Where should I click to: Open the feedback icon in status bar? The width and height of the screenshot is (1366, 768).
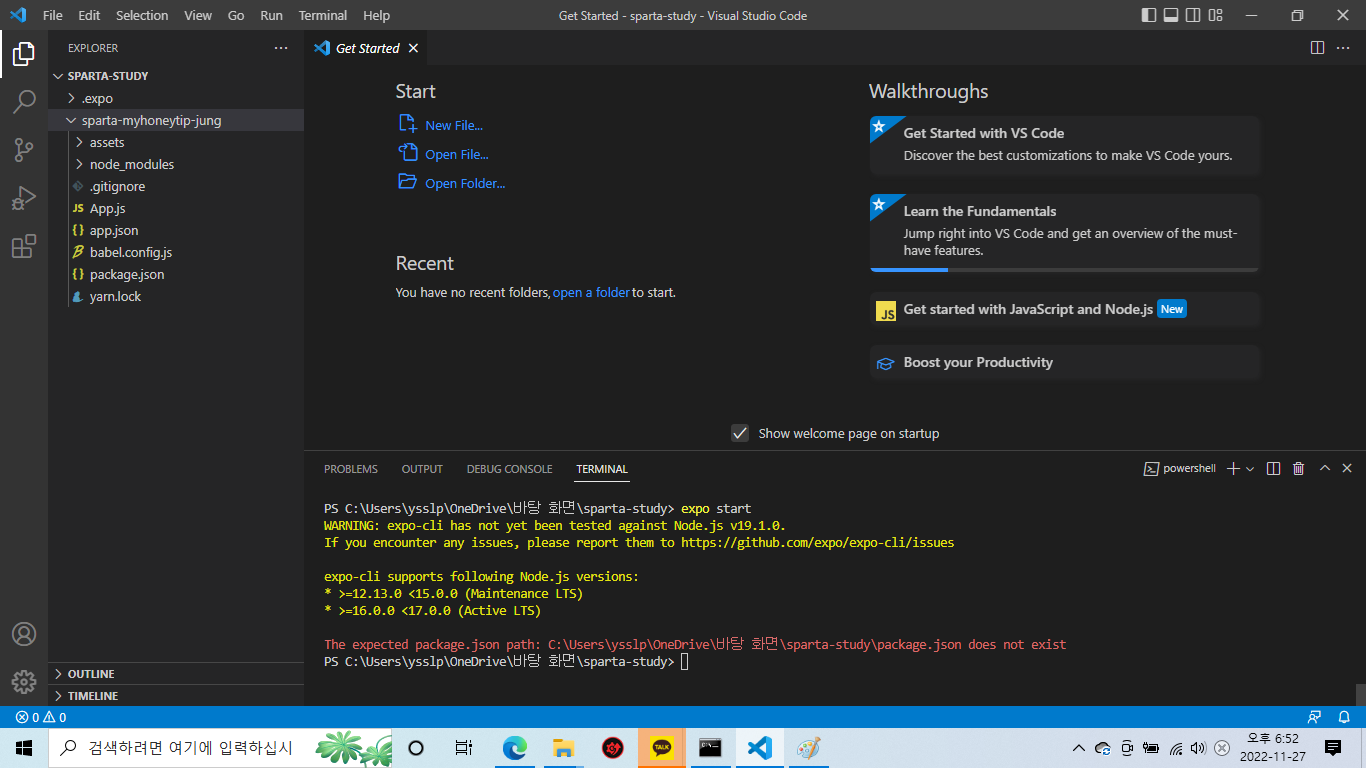coord(1315,717)
